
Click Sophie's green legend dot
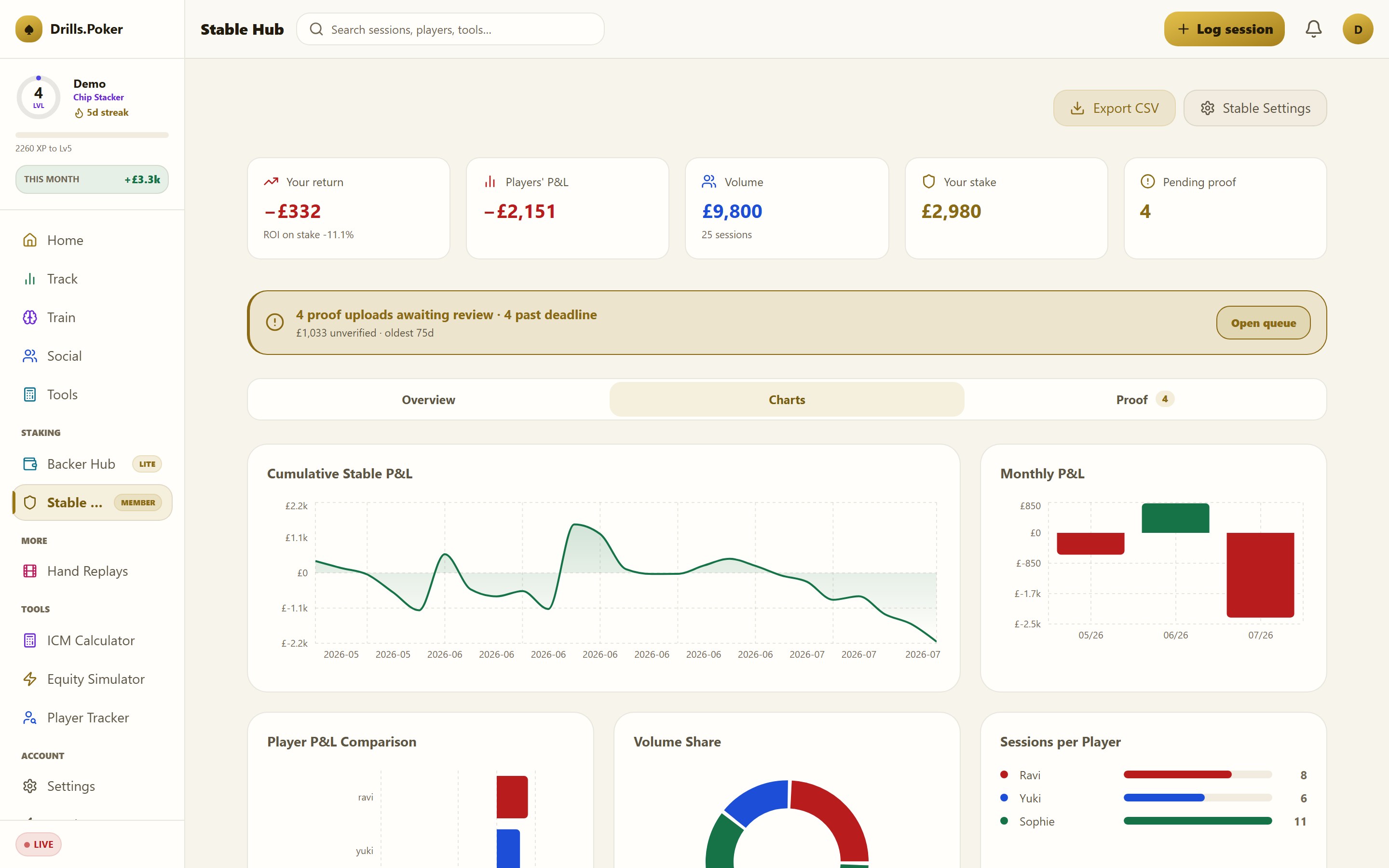click(1004, 821)
